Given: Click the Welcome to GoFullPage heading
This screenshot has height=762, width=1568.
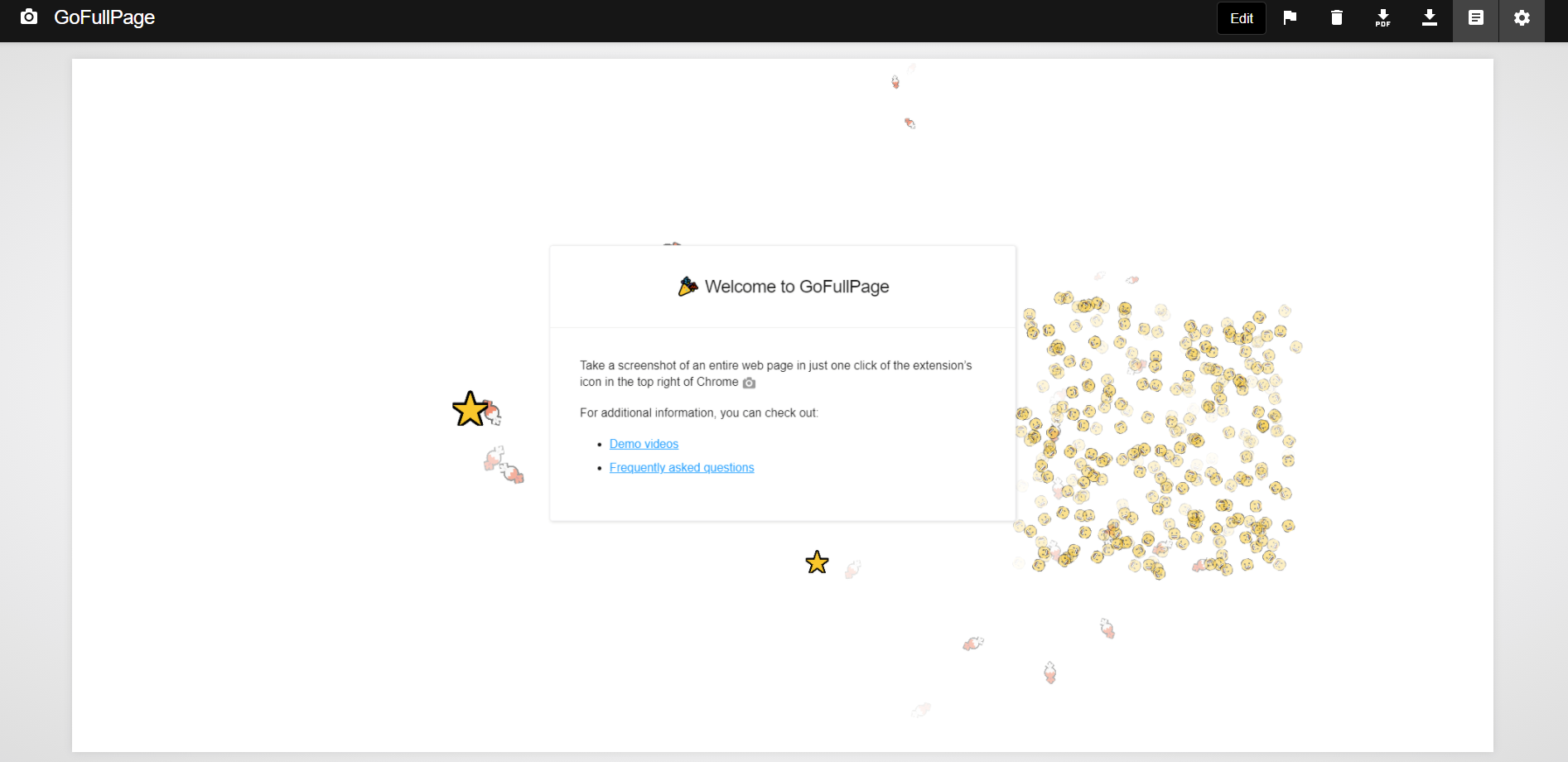Looking at the screenshot, I should [x=797, y=287].
